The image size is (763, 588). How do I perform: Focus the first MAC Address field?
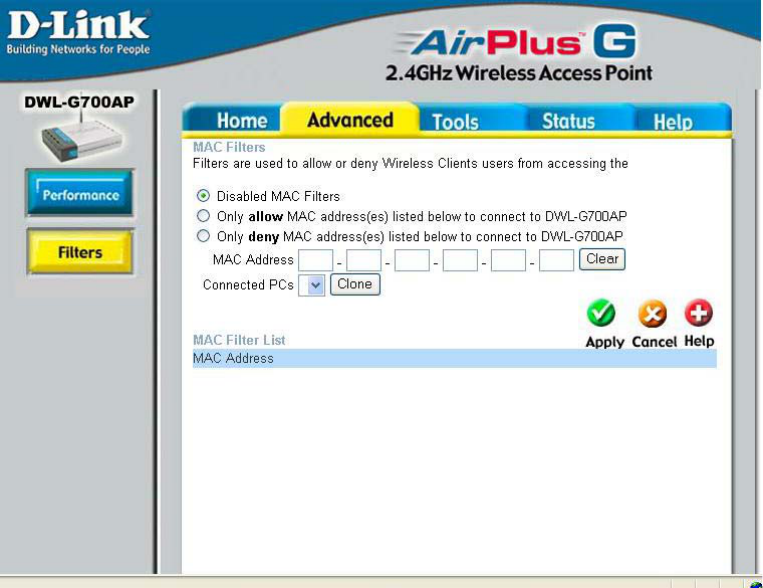point(315,260)
